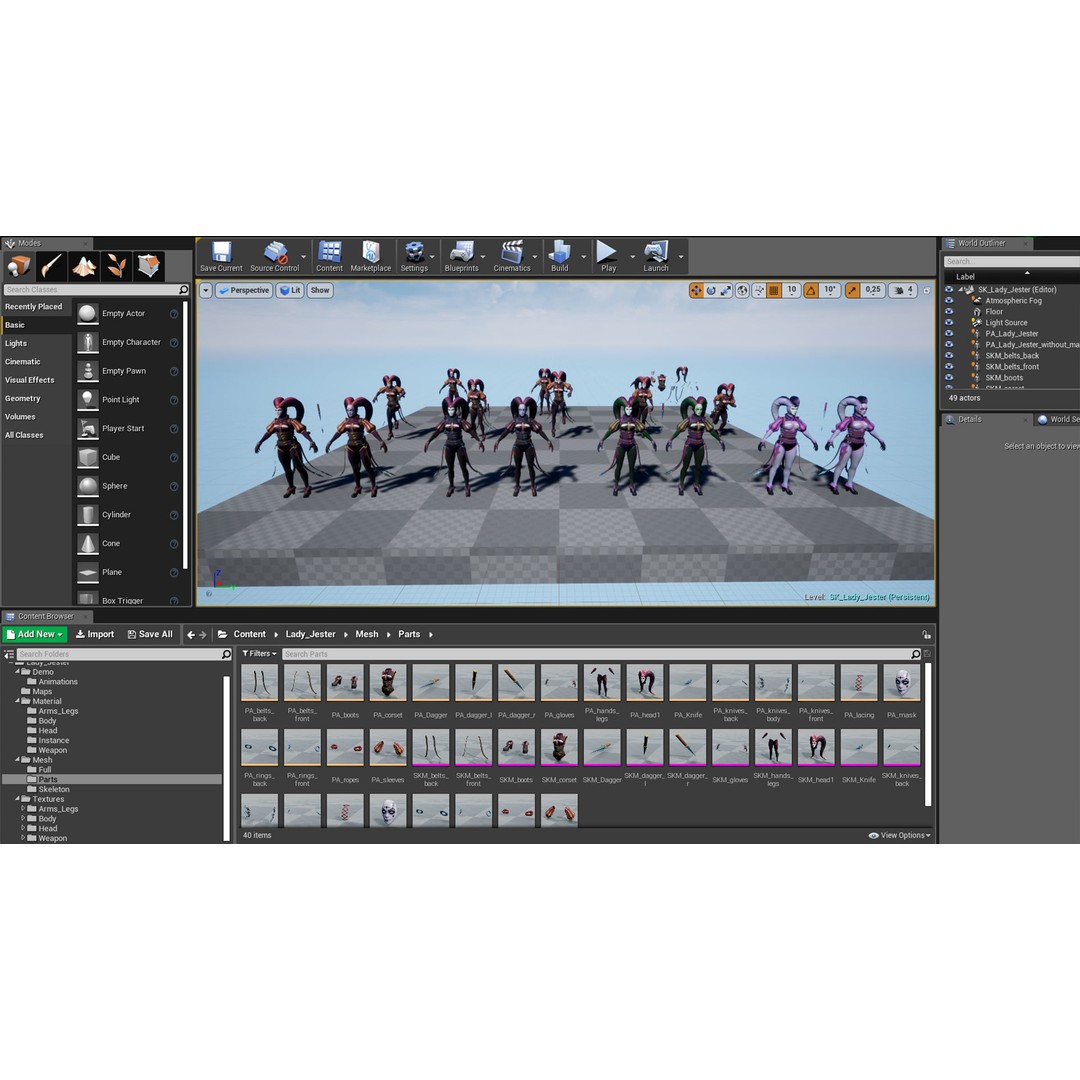This screenshot has width=1080, height=1080.
Task: Select the Paint mode brush icon
Action: pyautogui.click(x=52, y=266)
